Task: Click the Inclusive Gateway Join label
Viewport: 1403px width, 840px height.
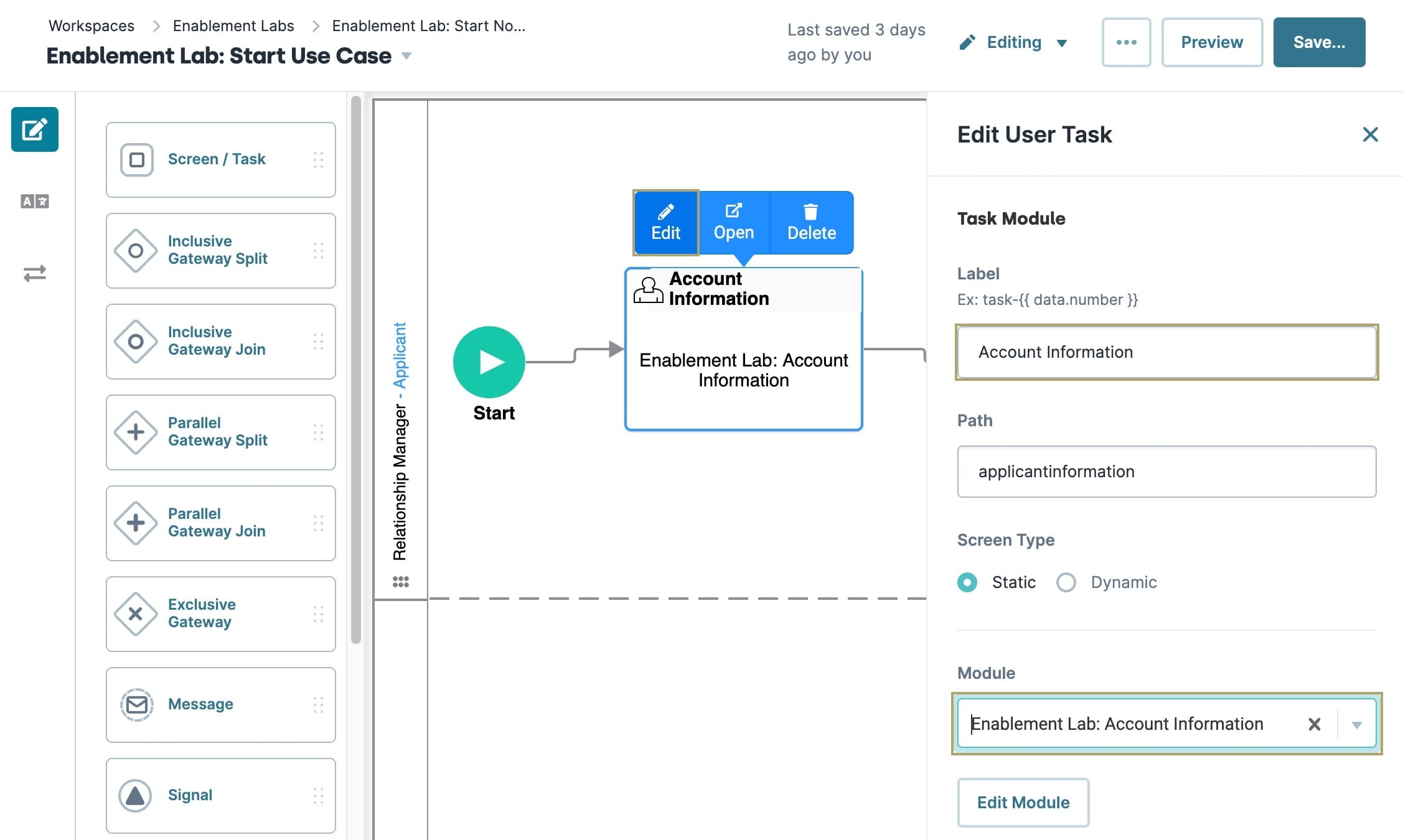Action: click(x=217, y=341)
